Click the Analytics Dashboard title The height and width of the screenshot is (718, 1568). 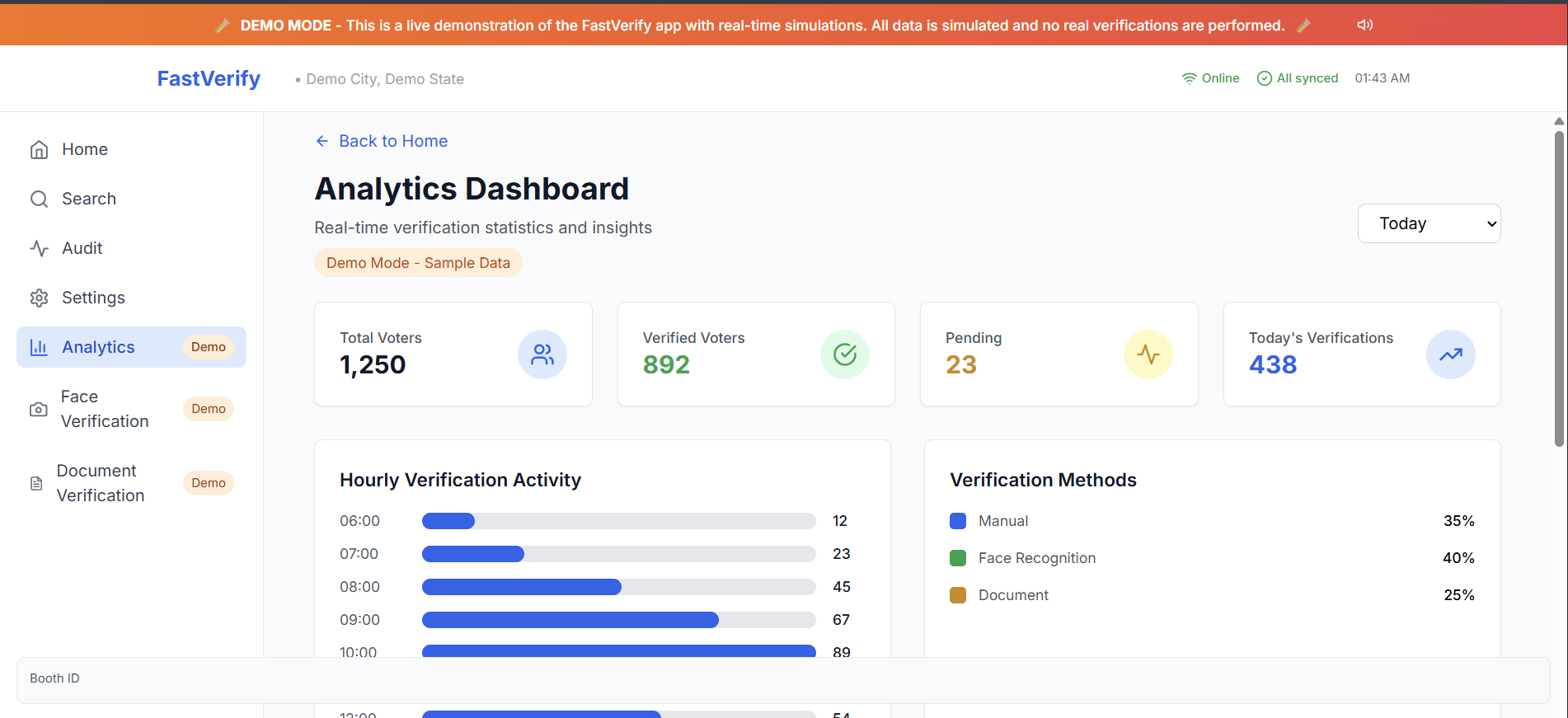[x=472, y=189]
